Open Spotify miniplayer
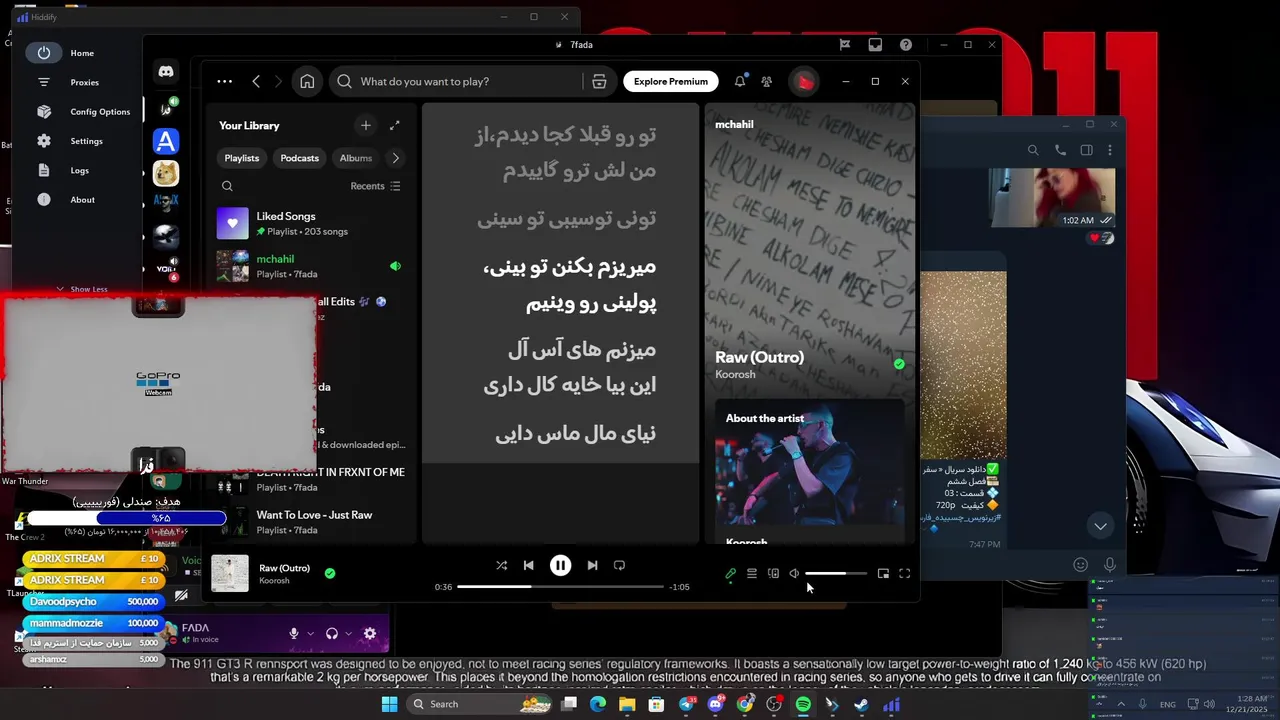The width and height of the screenshot is (1280, 720). coord(883,574)
